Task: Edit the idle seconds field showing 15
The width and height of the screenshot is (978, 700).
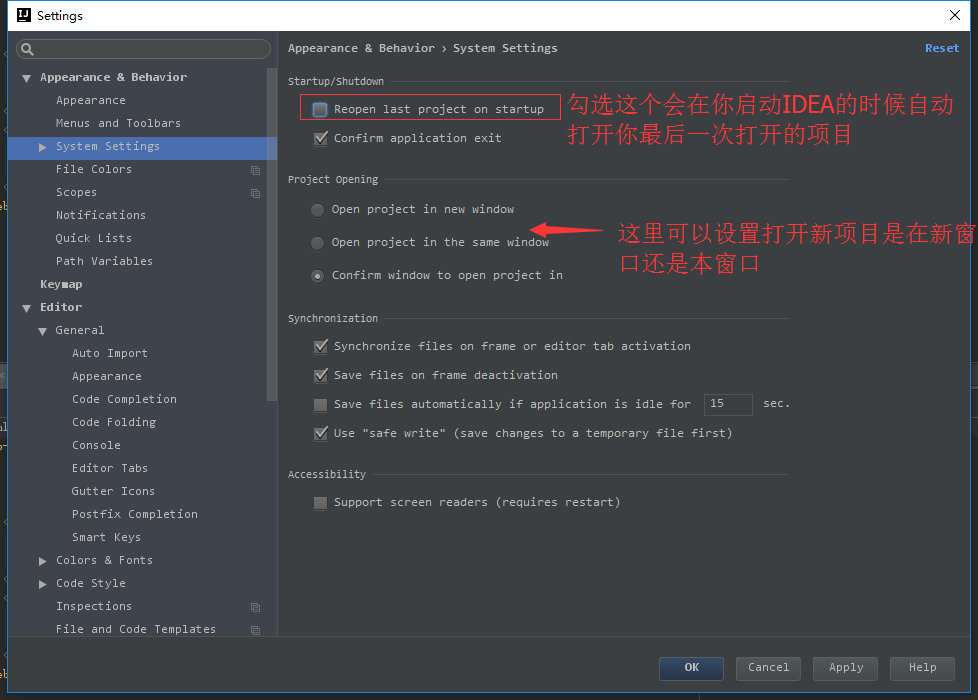Action: (728, 405)
